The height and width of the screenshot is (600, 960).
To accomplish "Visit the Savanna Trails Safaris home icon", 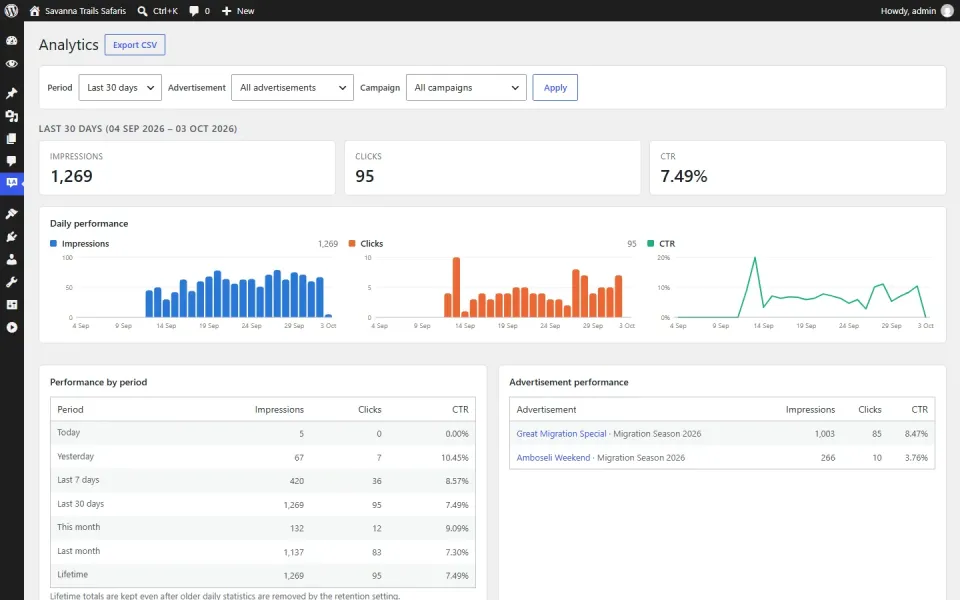I will pos(34,11).
